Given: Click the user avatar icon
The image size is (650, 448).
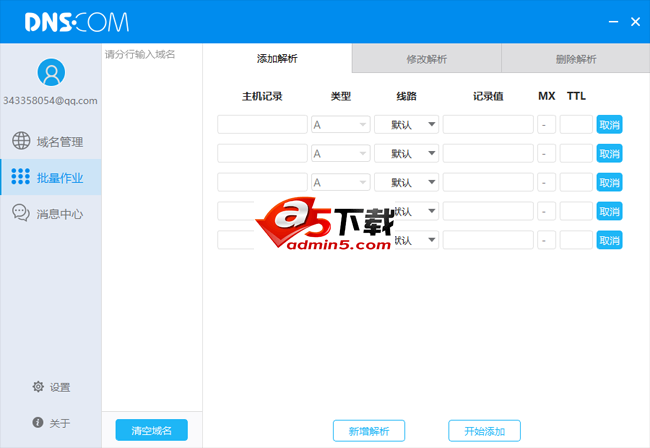Looking at the screenshot, I should click(x=51, y=72).
